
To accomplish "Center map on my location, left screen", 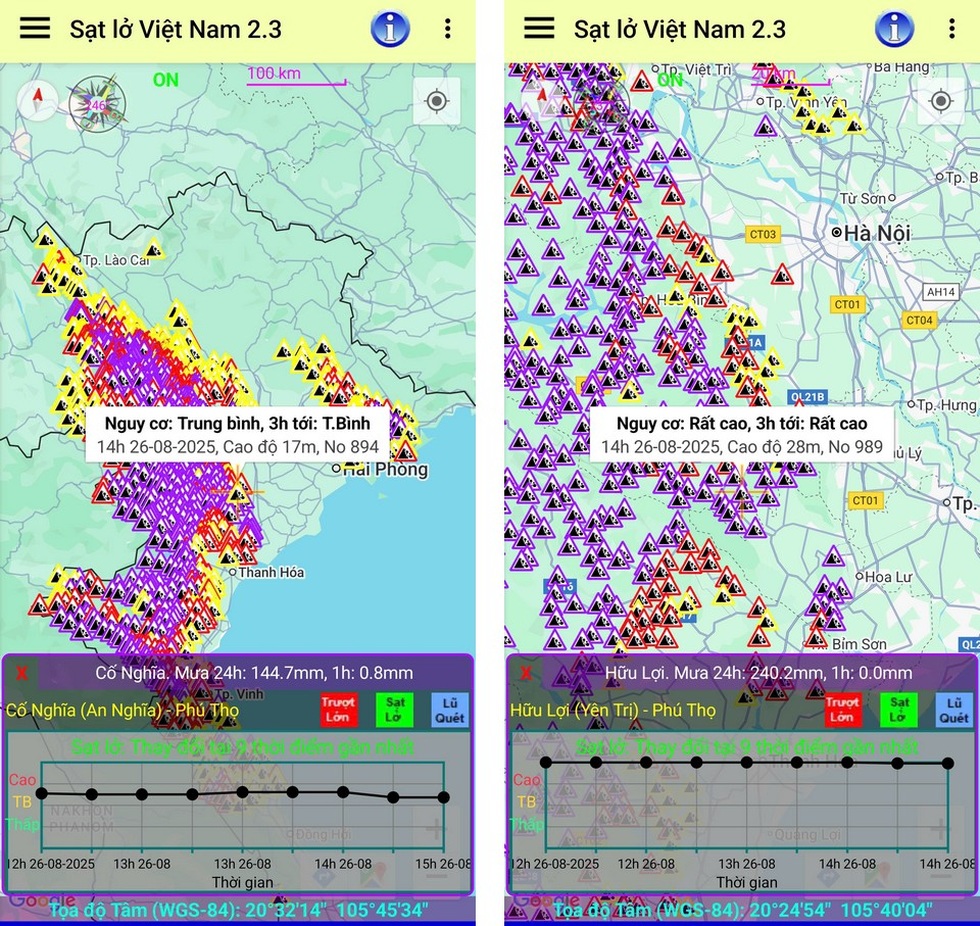I will click(x=436, y=101).
